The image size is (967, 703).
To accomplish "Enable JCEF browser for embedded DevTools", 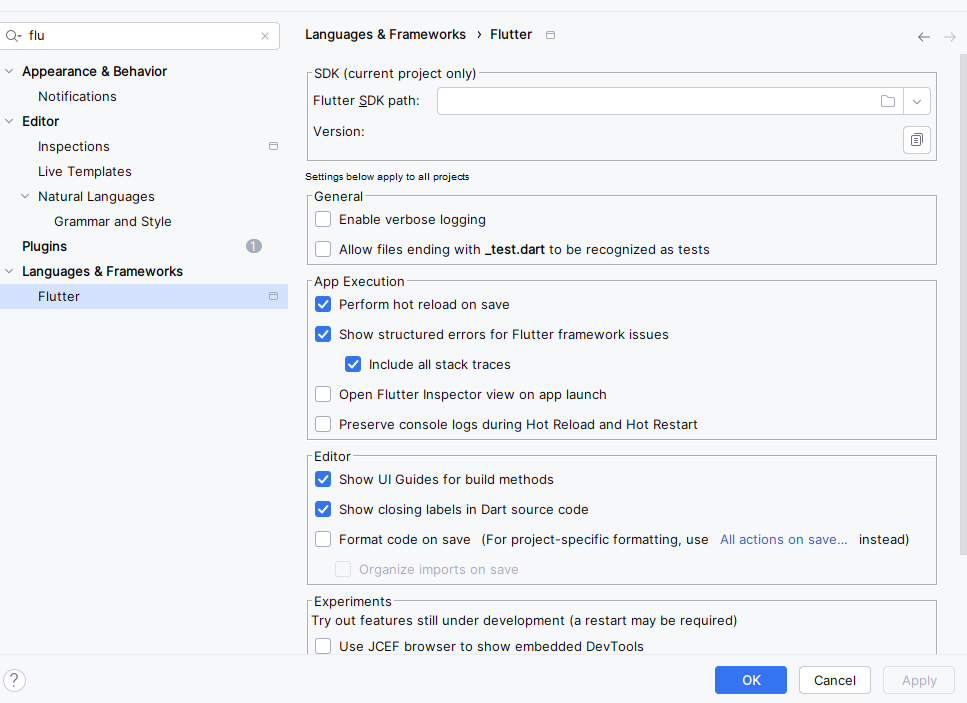I will (x=323, y=646).
